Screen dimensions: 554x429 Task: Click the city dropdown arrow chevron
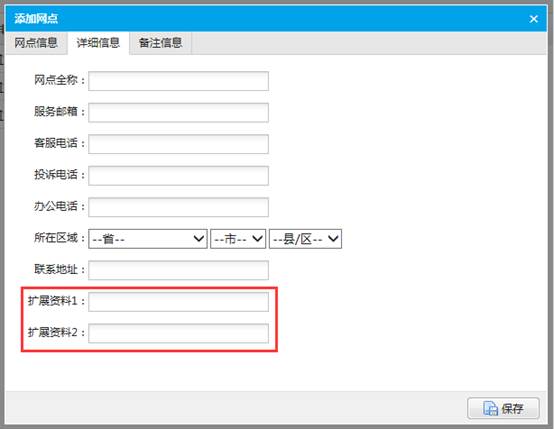(258, 239)
